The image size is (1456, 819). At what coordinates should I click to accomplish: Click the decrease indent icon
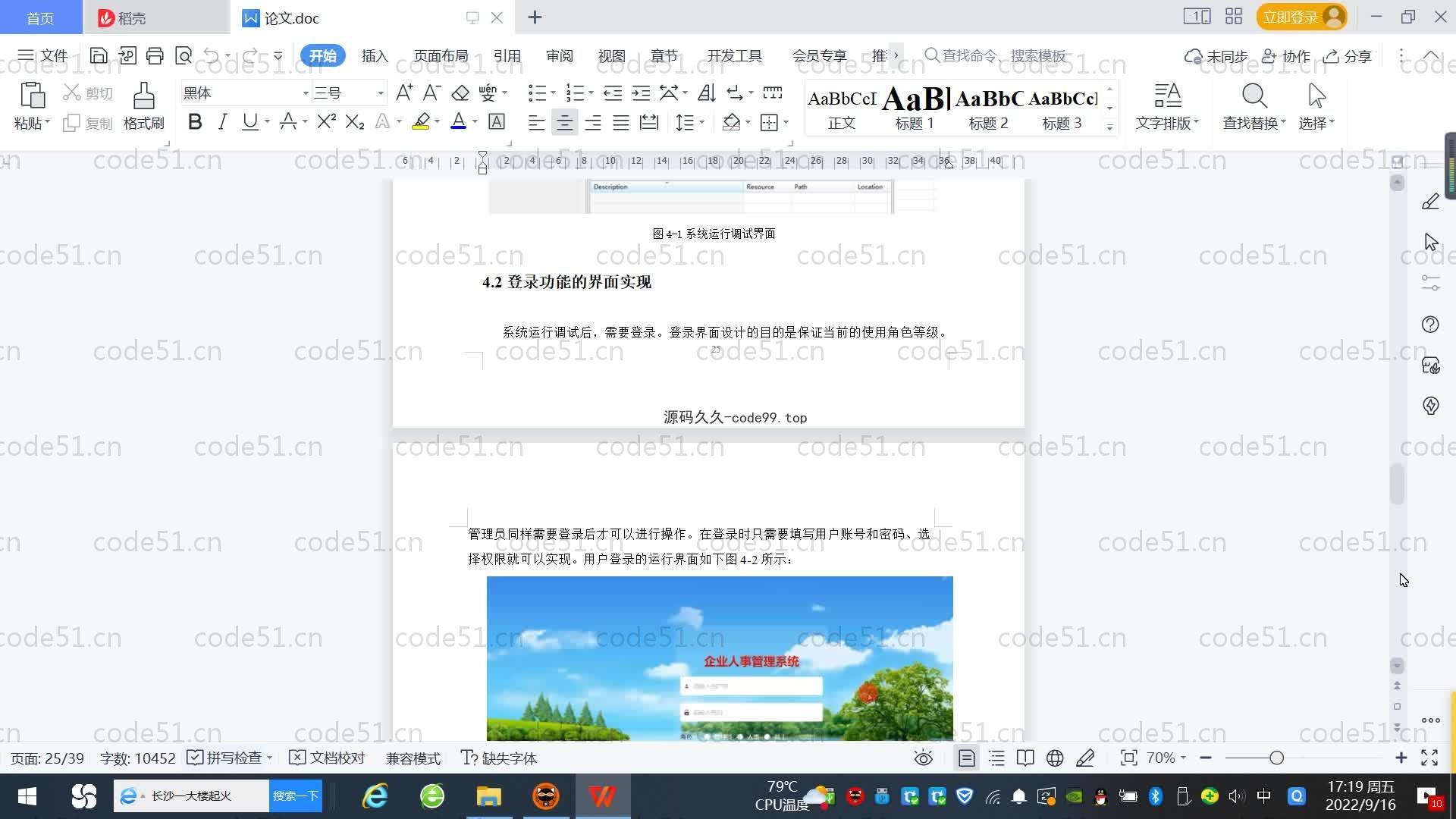[613, 93]
